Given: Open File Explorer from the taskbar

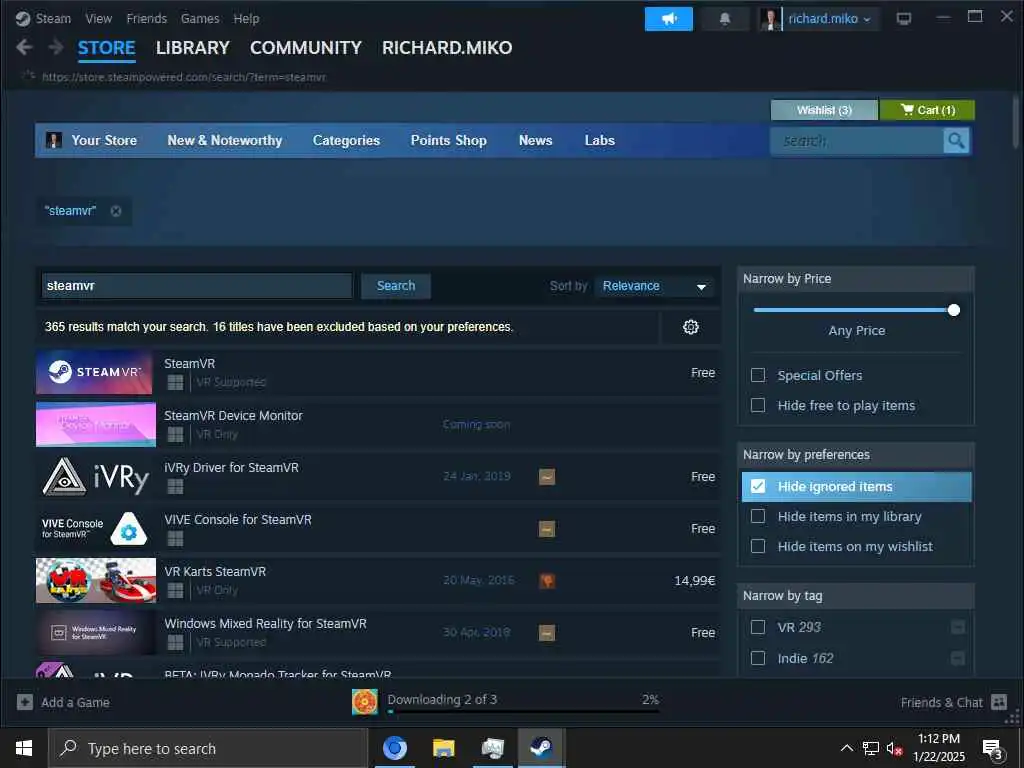Looking at the screenshot, I should [443, 748].
